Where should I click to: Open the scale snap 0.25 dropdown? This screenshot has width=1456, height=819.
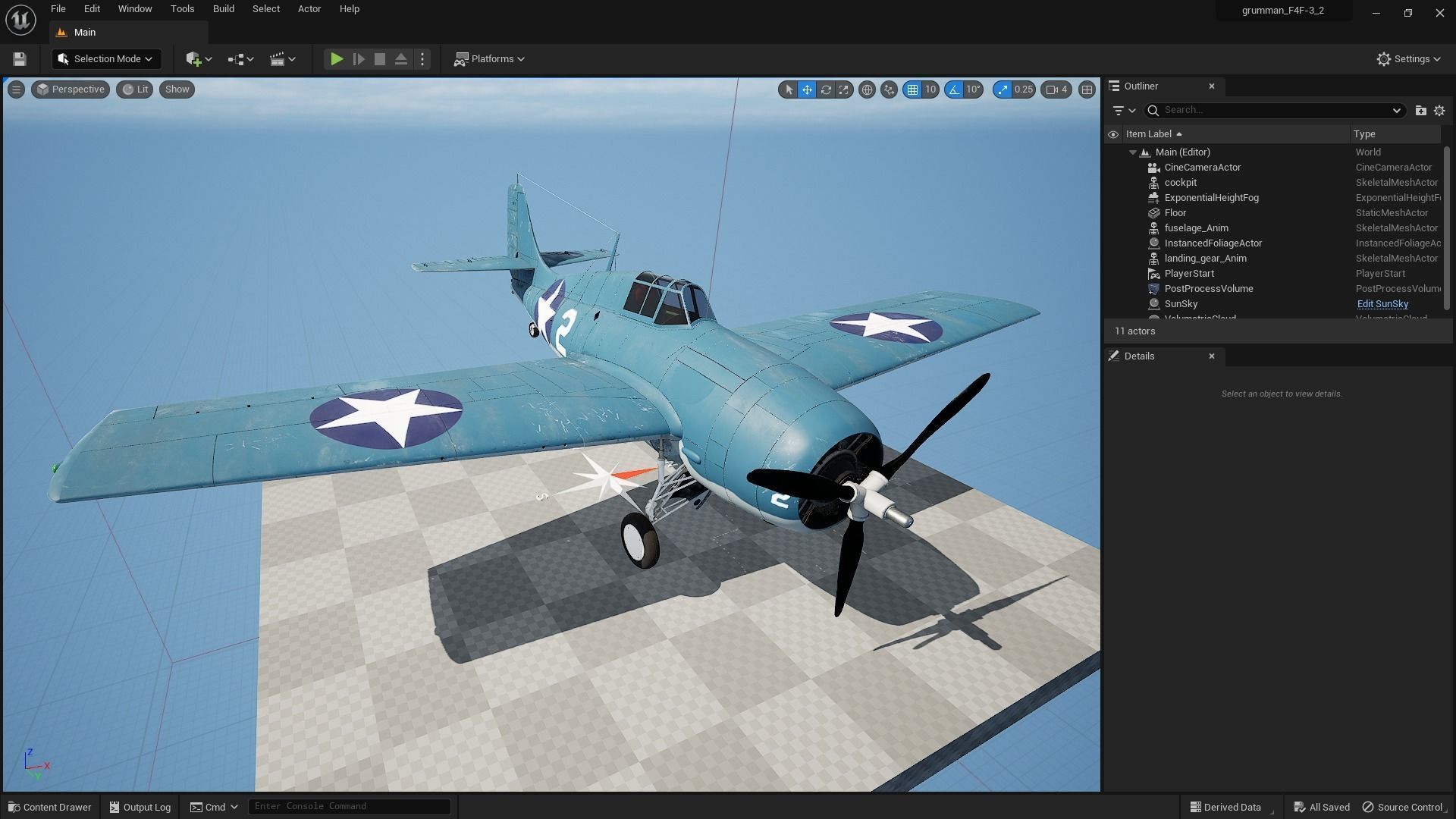tap(1024, 89)
